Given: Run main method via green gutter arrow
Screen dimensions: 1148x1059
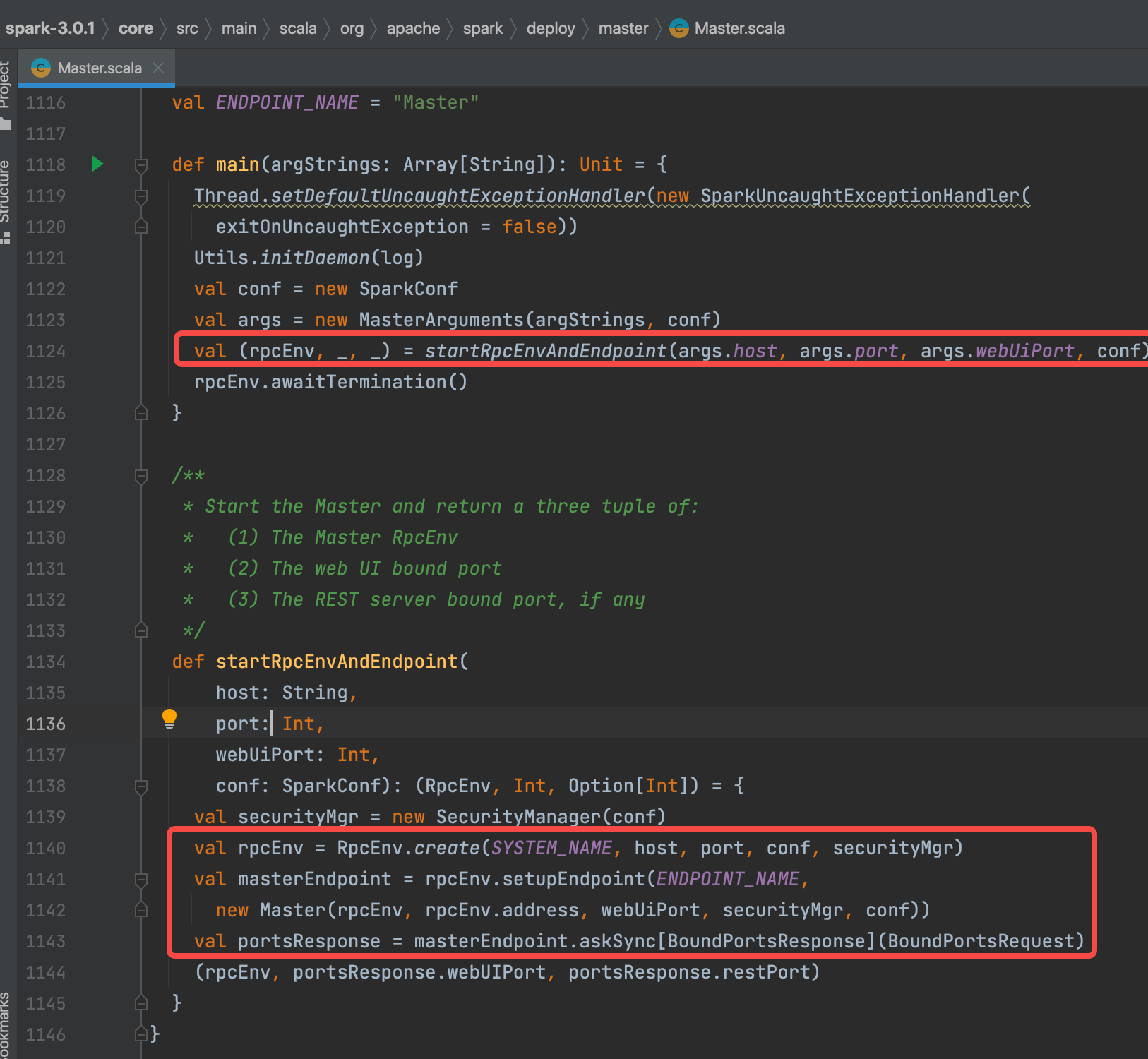Looking at the screenshot, I should pyautogui.click(x=98, y=164).
